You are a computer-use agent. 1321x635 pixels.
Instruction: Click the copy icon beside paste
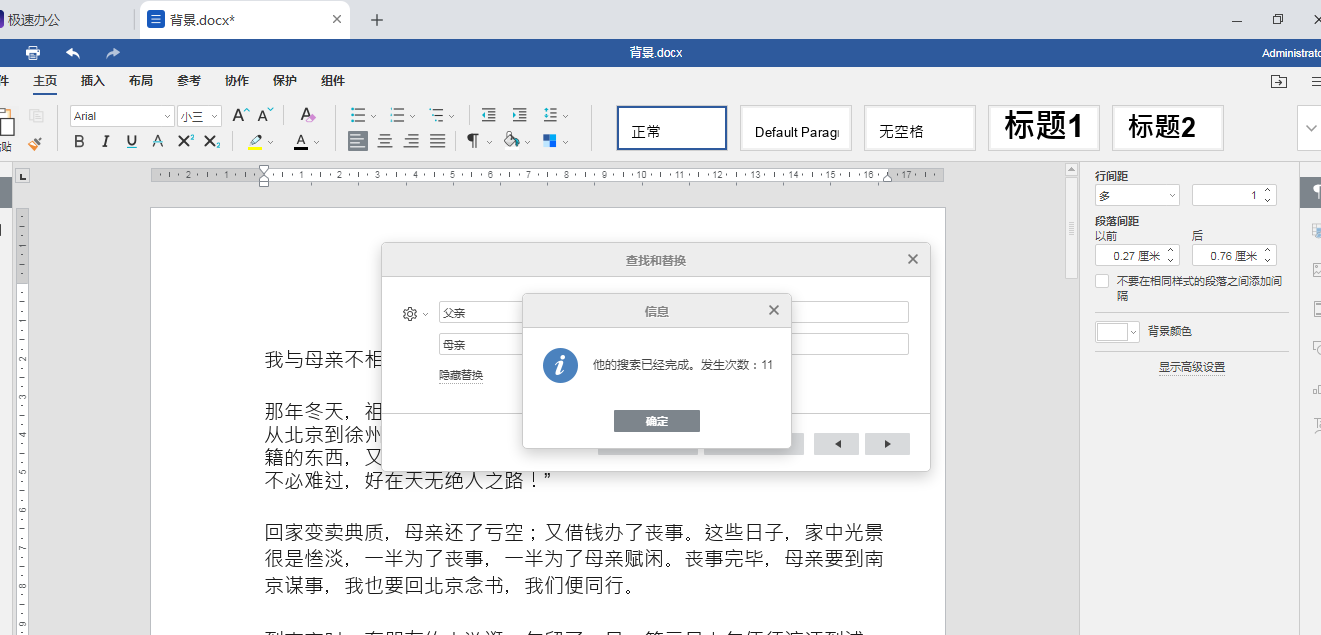36,116
